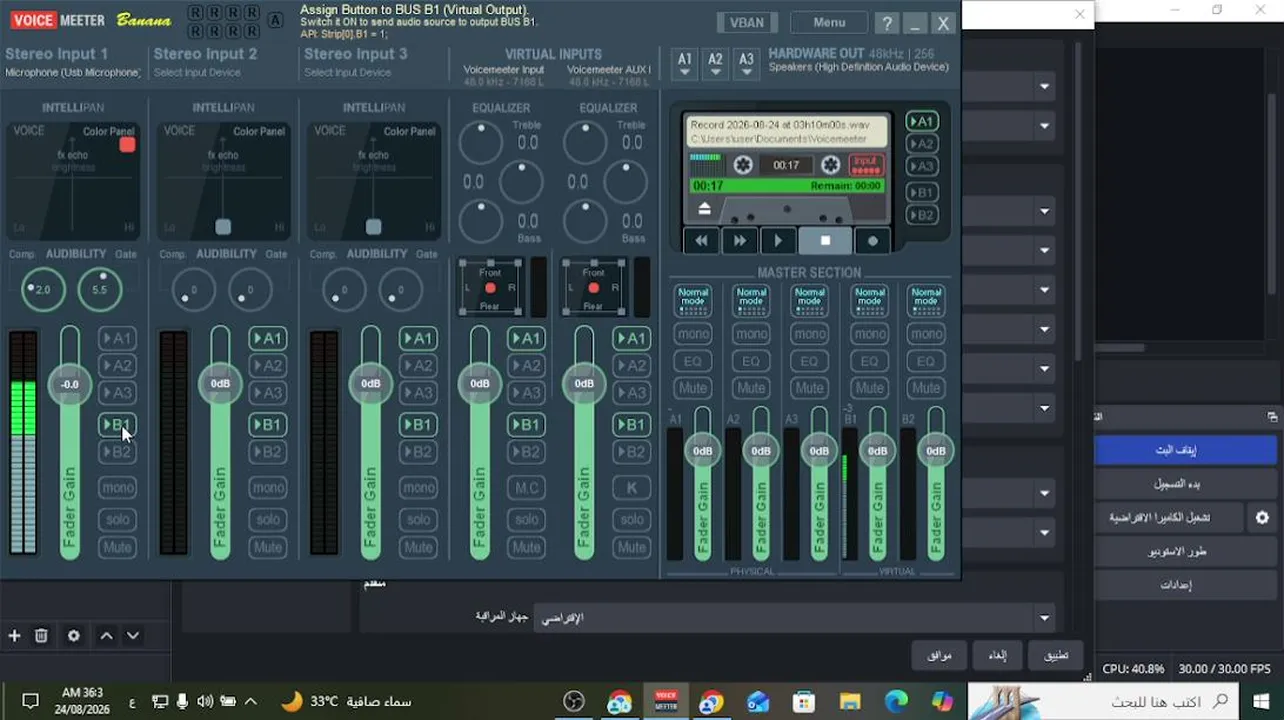
Task: Click the Stereo Input 1 Gate knob
Action: 99,289
